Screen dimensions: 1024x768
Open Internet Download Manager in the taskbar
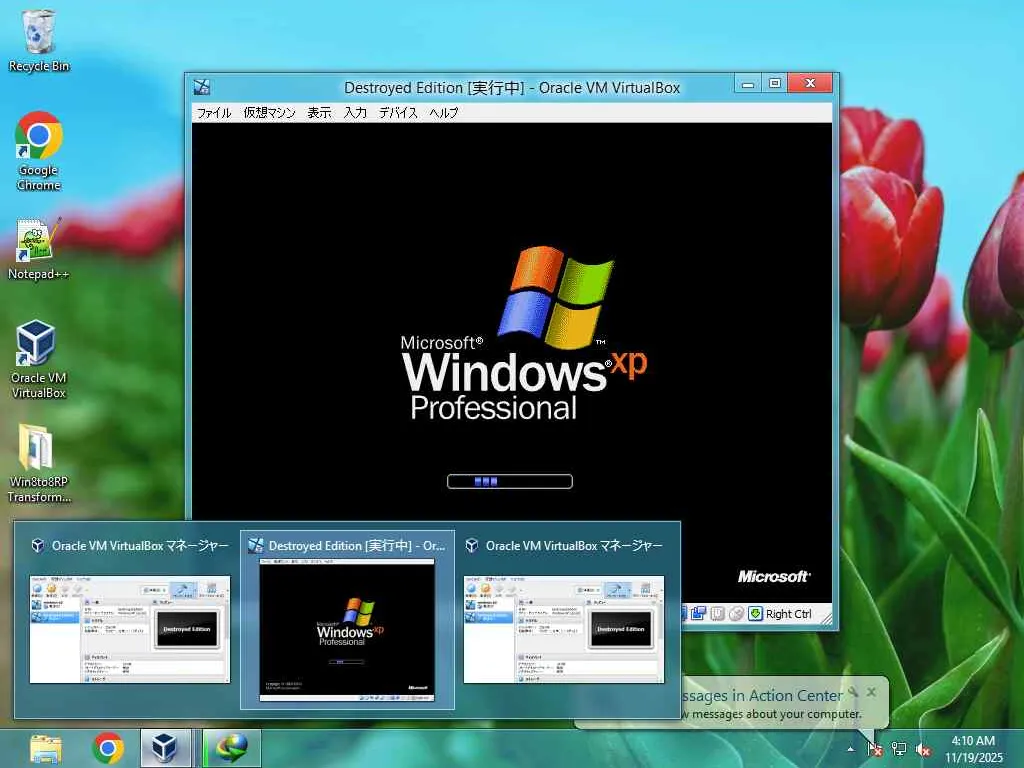[232, 748]
